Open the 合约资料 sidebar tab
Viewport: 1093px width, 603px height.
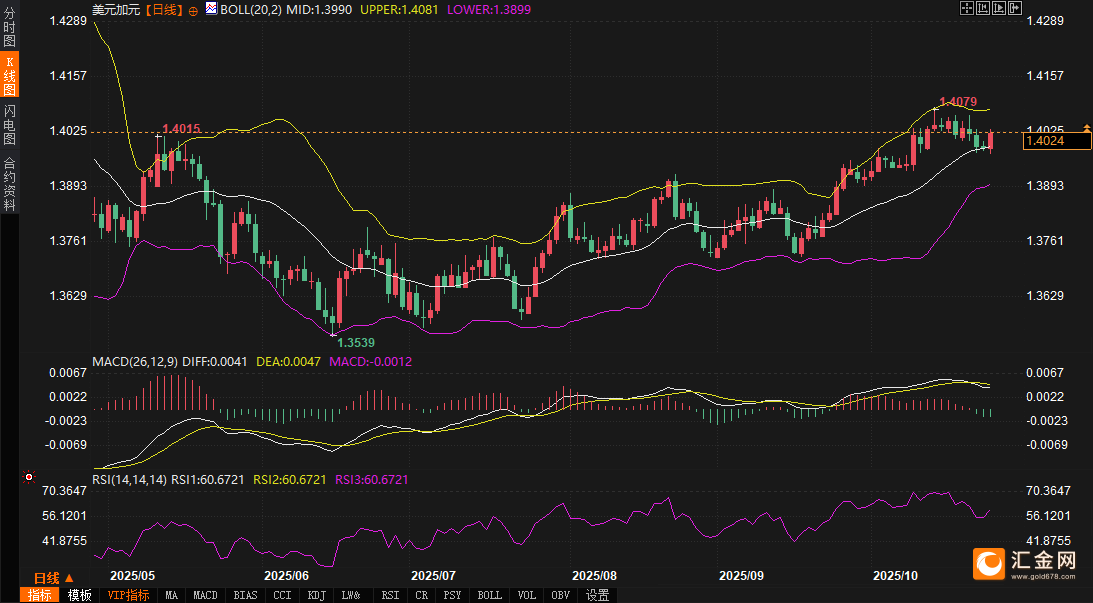pos(10,183)
